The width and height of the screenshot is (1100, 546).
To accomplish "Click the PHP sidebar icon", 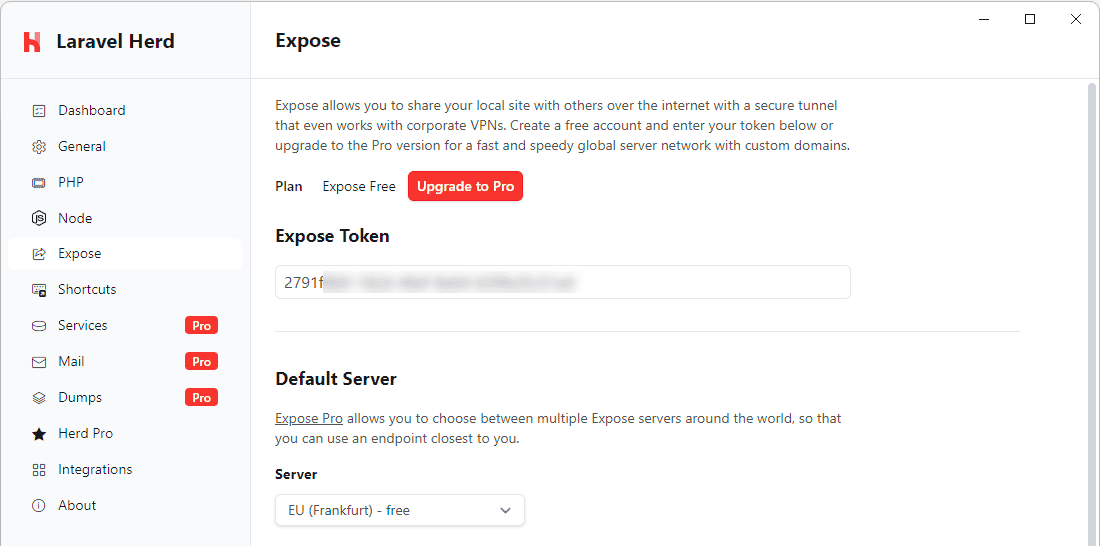I will [39, 182].
